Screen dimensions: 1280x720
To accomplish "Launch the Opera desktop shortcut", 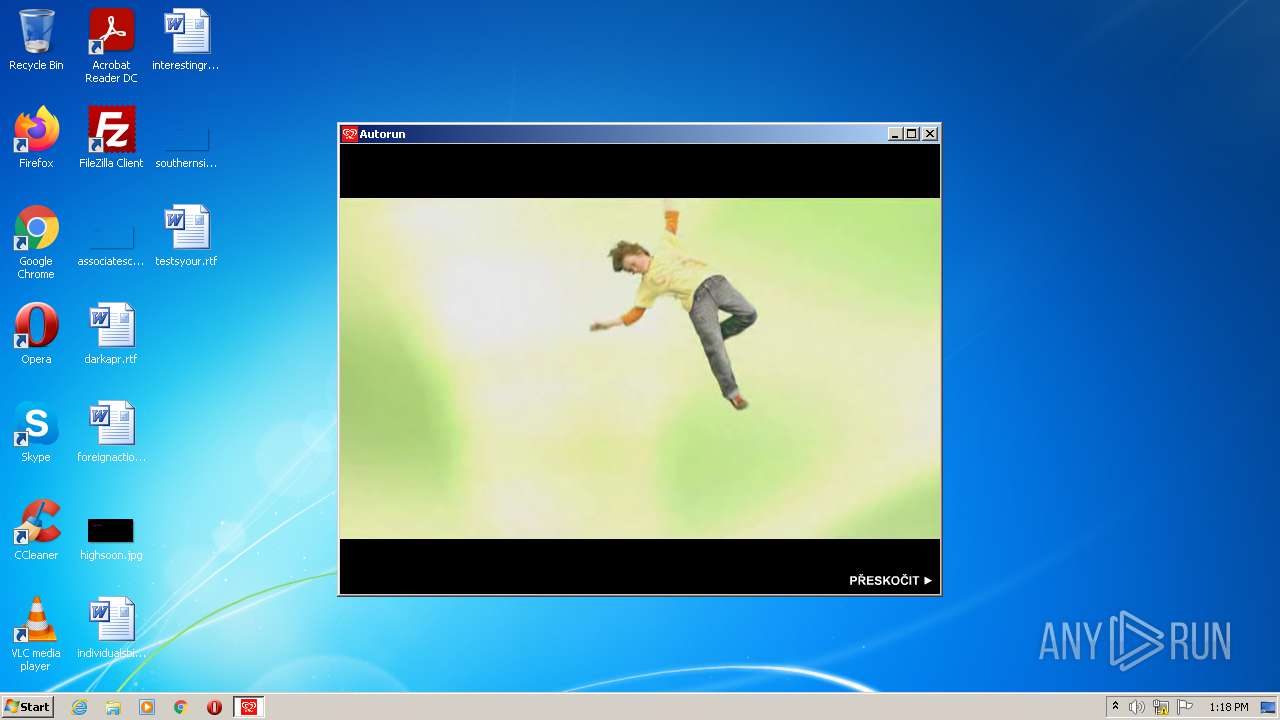I will 36,334.
